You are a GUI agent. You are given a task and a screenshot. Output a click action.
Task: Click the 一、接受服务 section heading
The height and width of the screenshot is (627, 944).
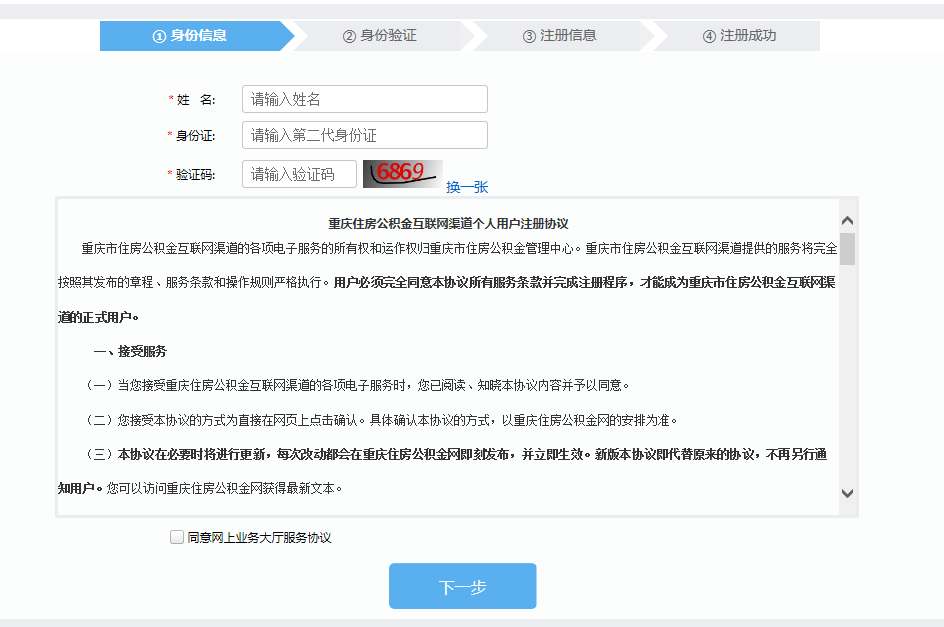[x=130, y=351]
